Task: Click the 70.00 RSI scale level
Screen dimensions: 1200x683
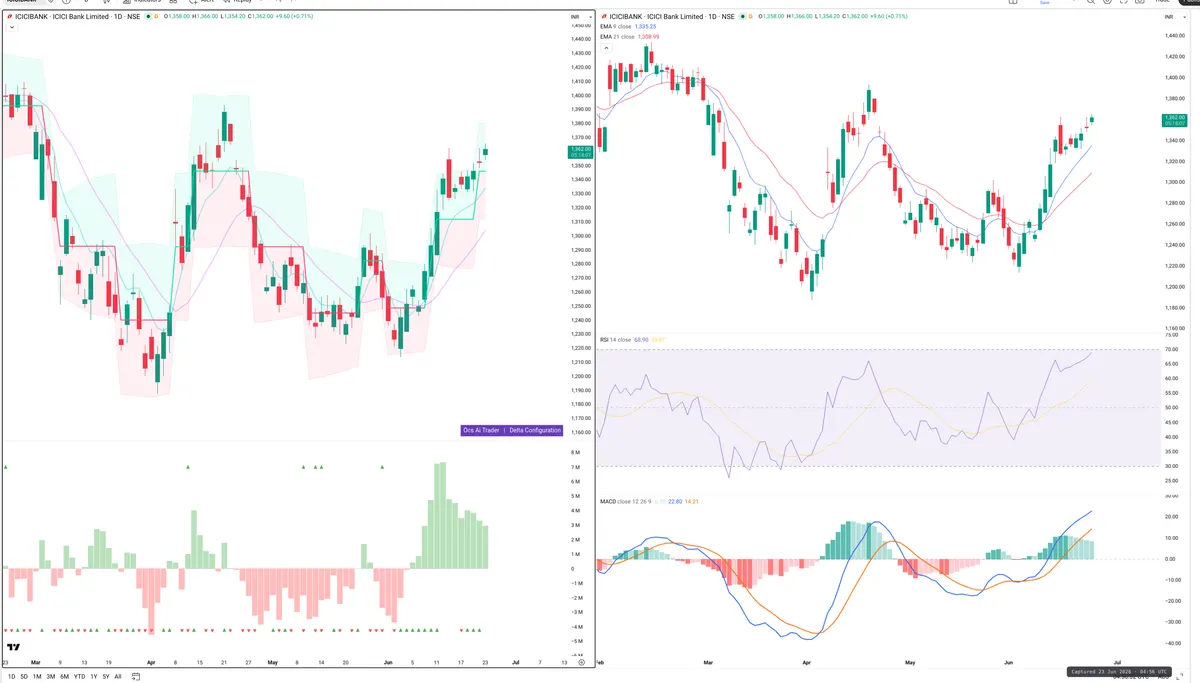Action: click(1172, 349)
